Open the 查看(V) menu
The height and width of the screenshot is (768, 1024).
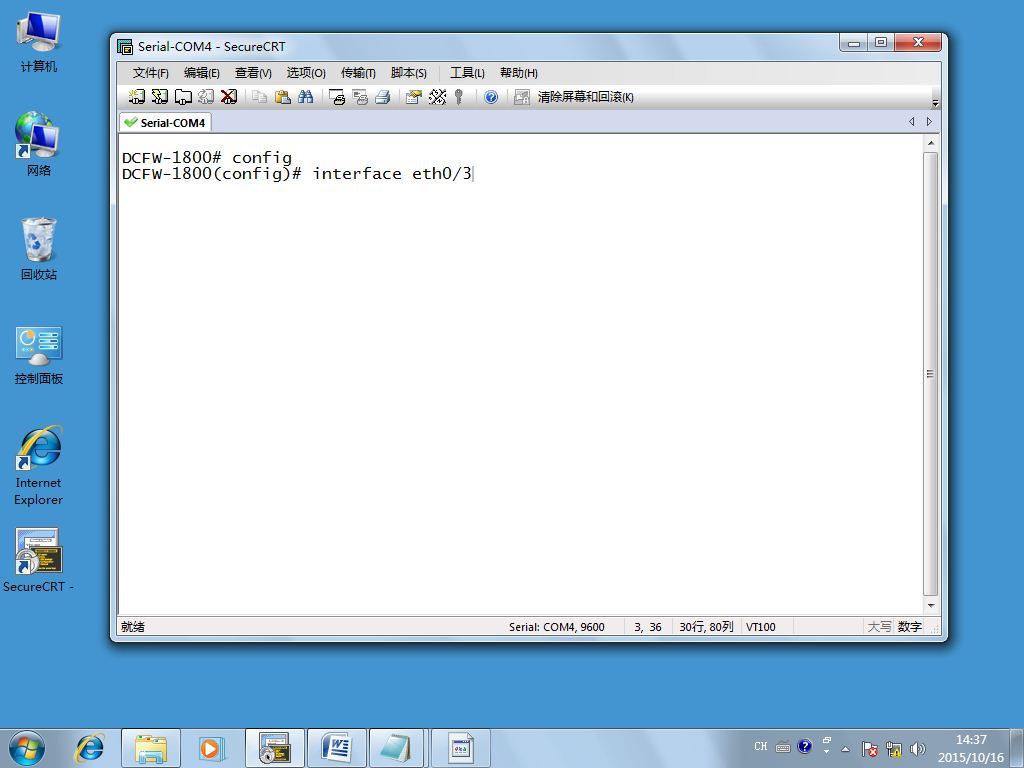coord(253,72)
